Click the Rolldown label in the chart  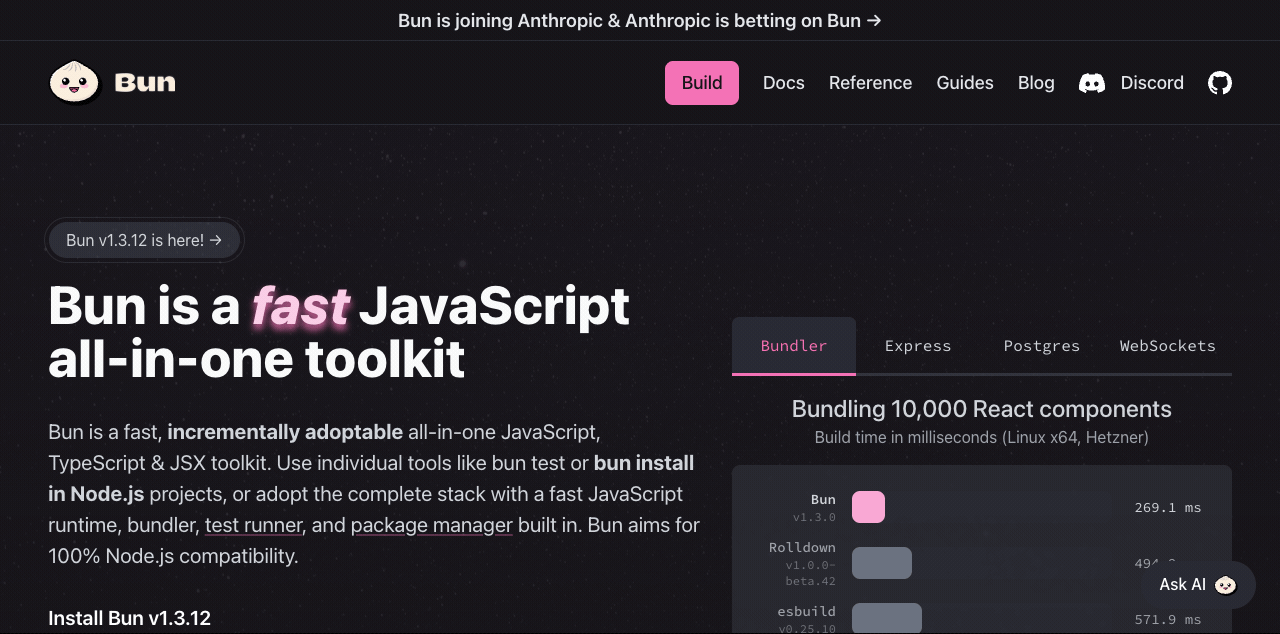pos(802,547)
